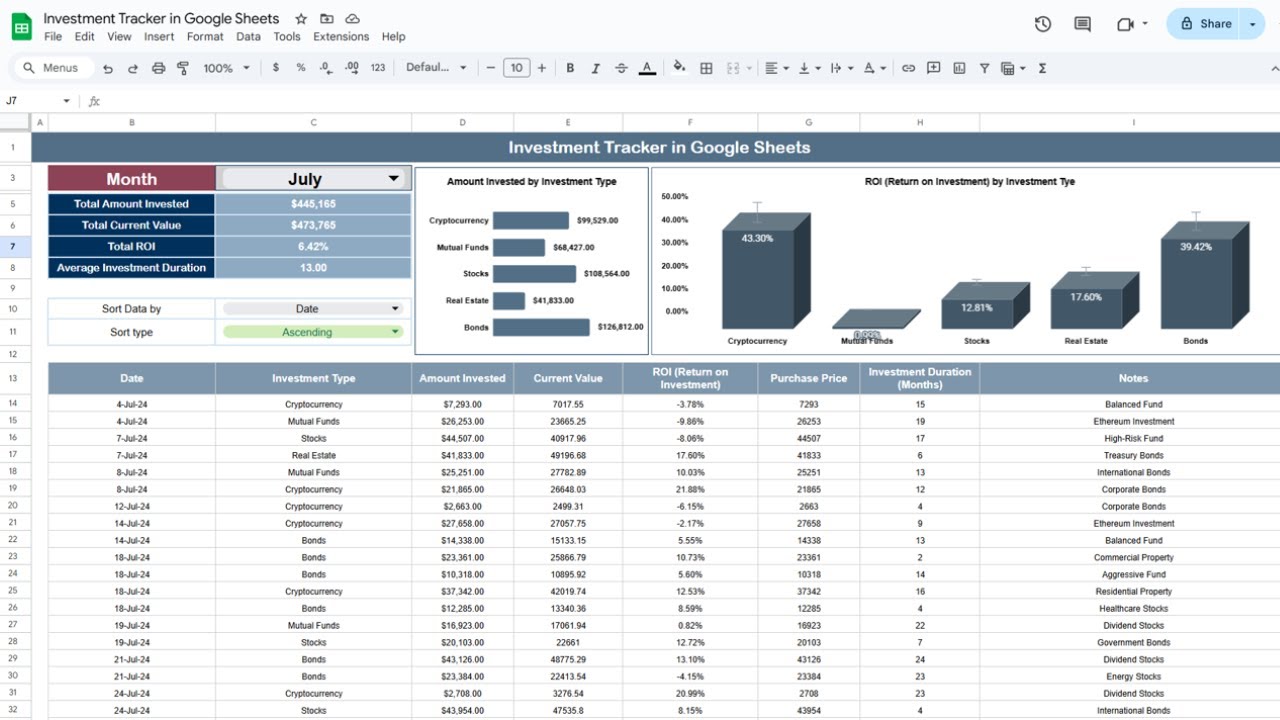Screen dimensions: 1280x720
Task: Open the zoom level 100% dropdown
Action: (x=226, y=68)
